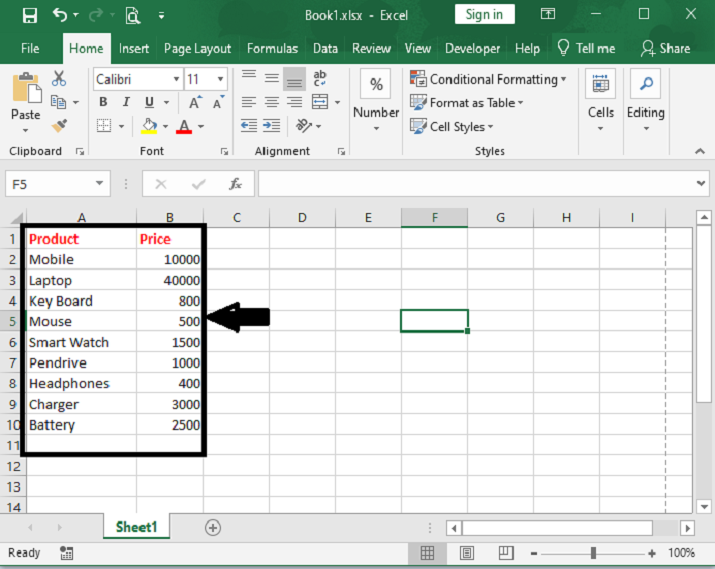Open the Number format group
Image resolution: width=715 pixels, height=569 pixels.
[x=376, y=100]
